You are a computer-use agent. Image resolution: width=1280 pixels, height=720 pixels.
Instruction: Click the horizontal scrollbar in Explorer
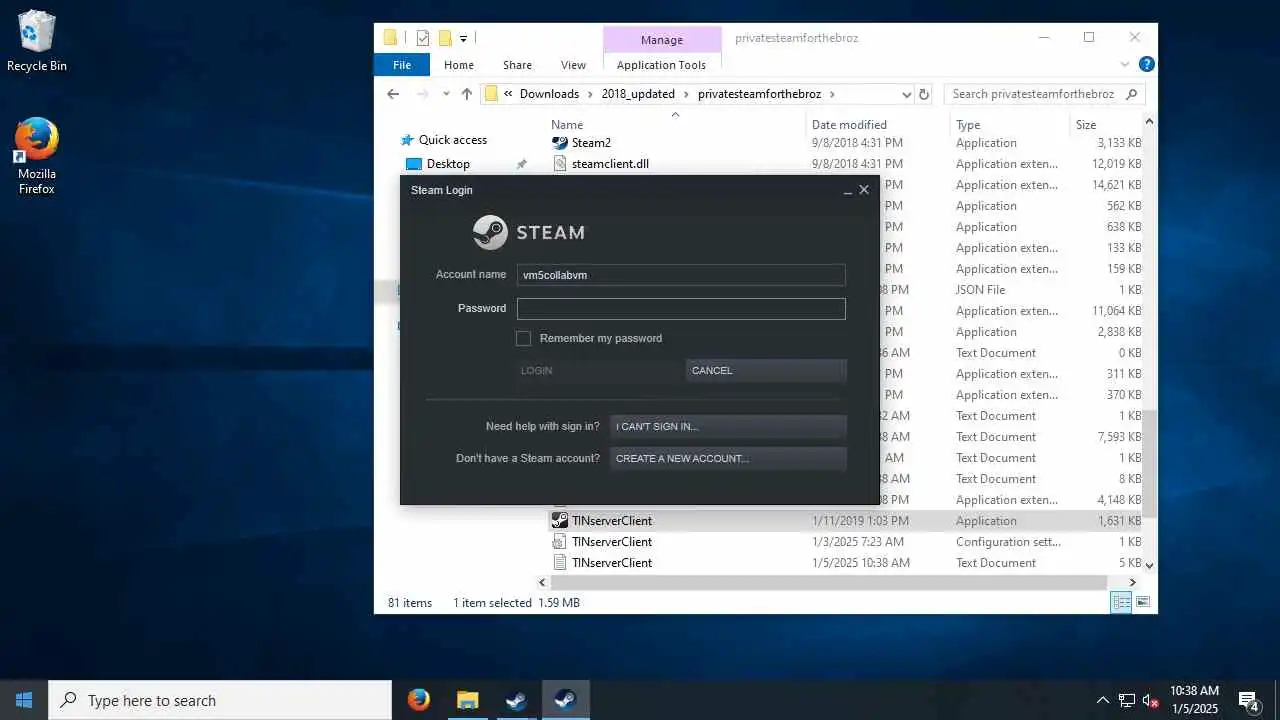tap(828, 582)
